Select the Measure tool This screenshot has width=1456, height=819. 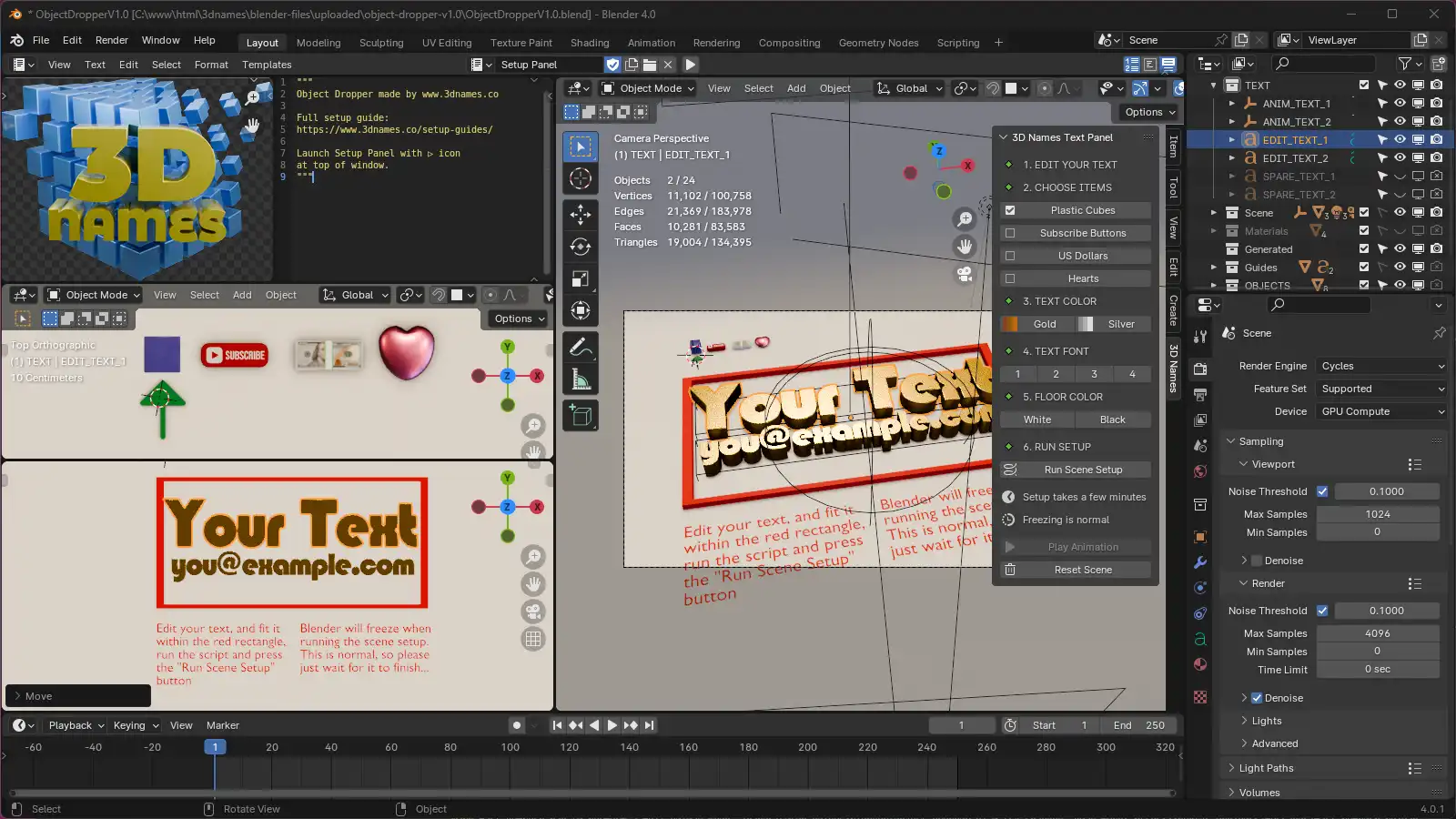click(581, 379)
